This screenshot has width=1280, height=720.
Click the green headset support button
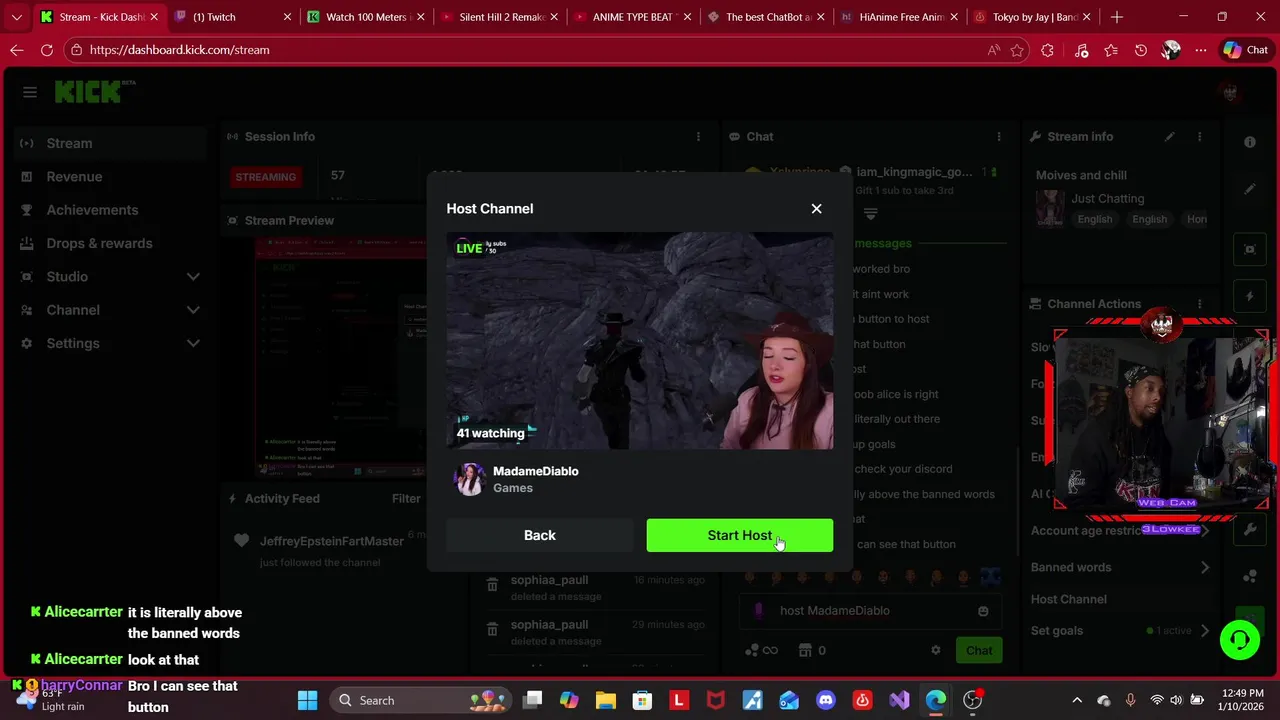[x=1240, y=640]
